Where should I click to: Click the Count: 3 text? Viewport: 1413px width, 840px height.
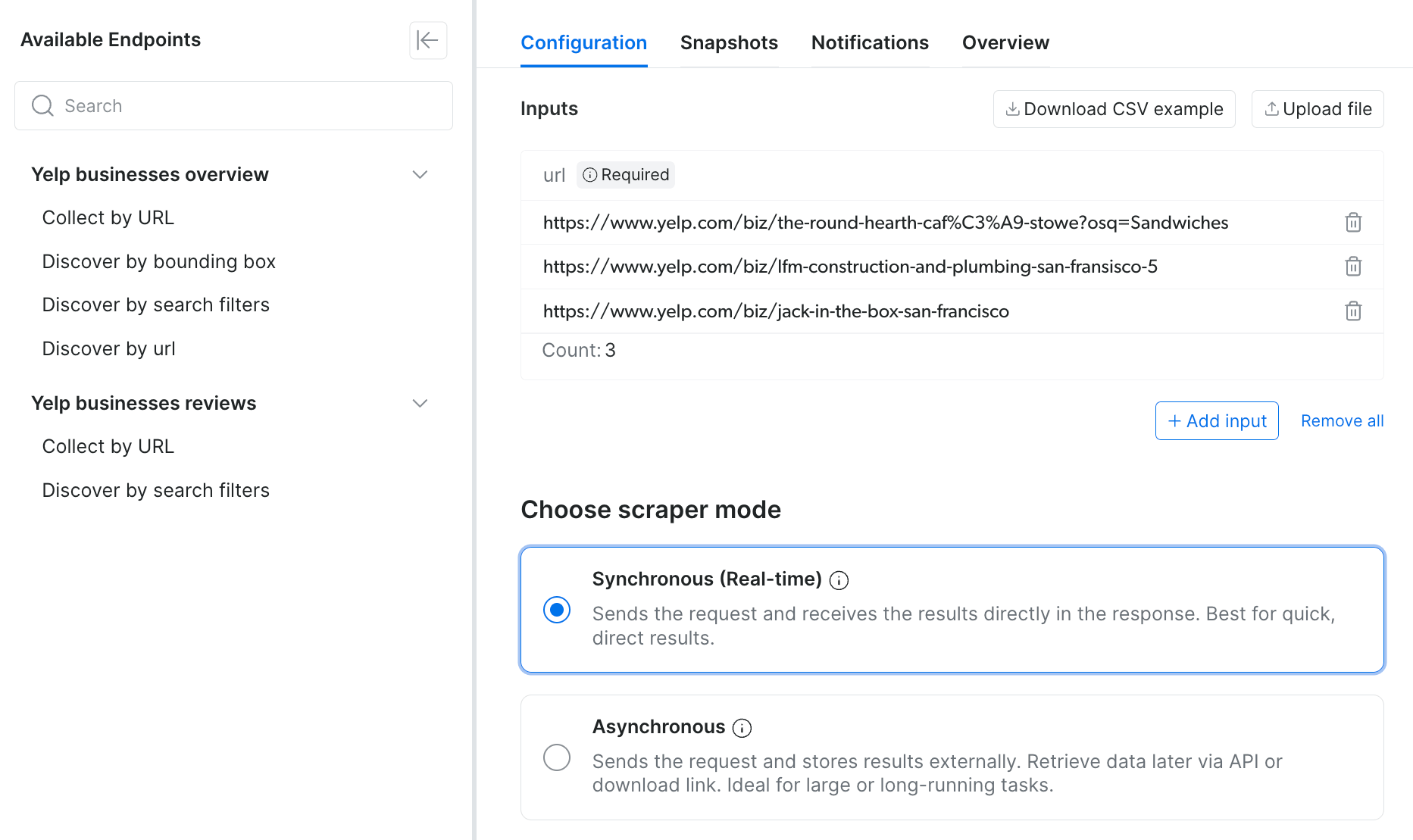tap(579, 351)
